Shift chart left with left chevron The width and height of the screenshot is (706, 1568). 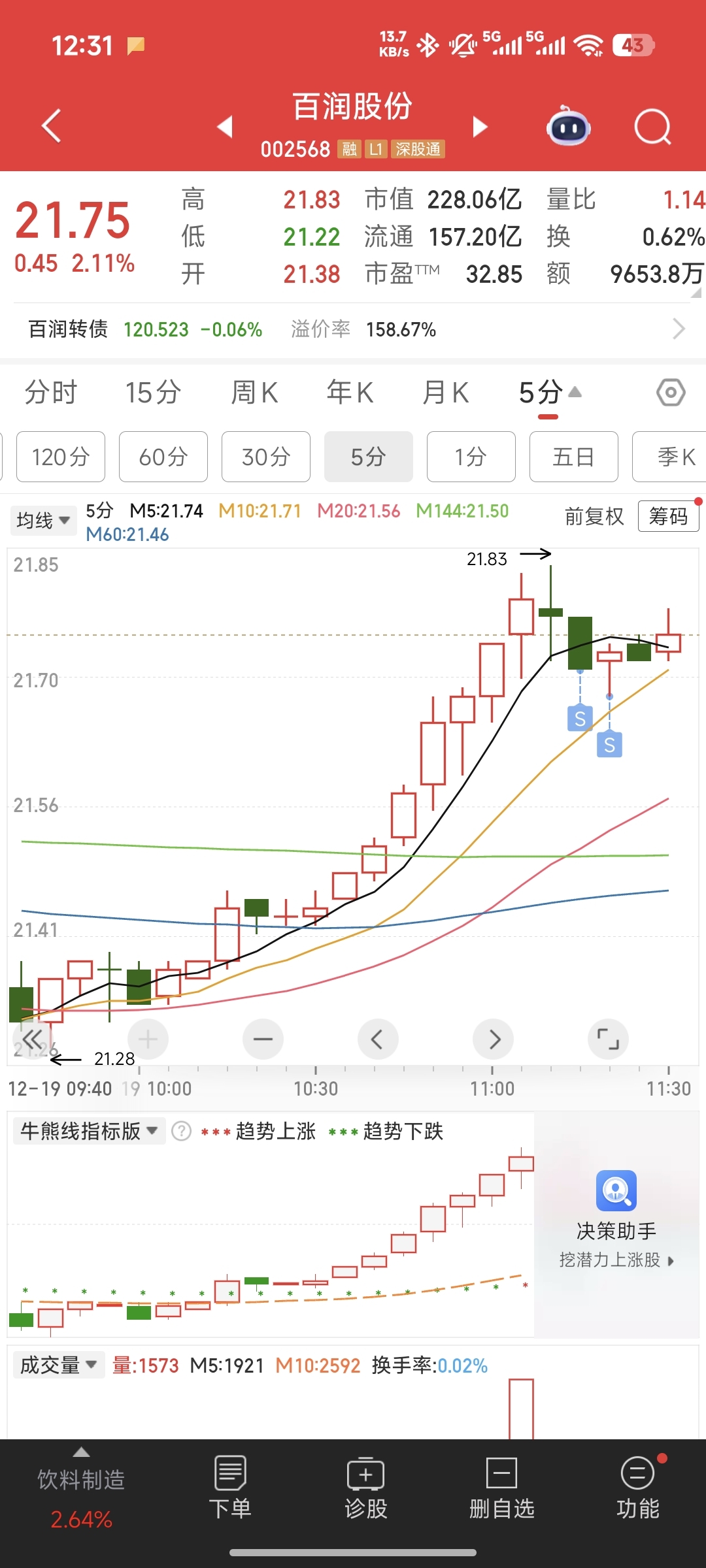[x=378, y=1039]
